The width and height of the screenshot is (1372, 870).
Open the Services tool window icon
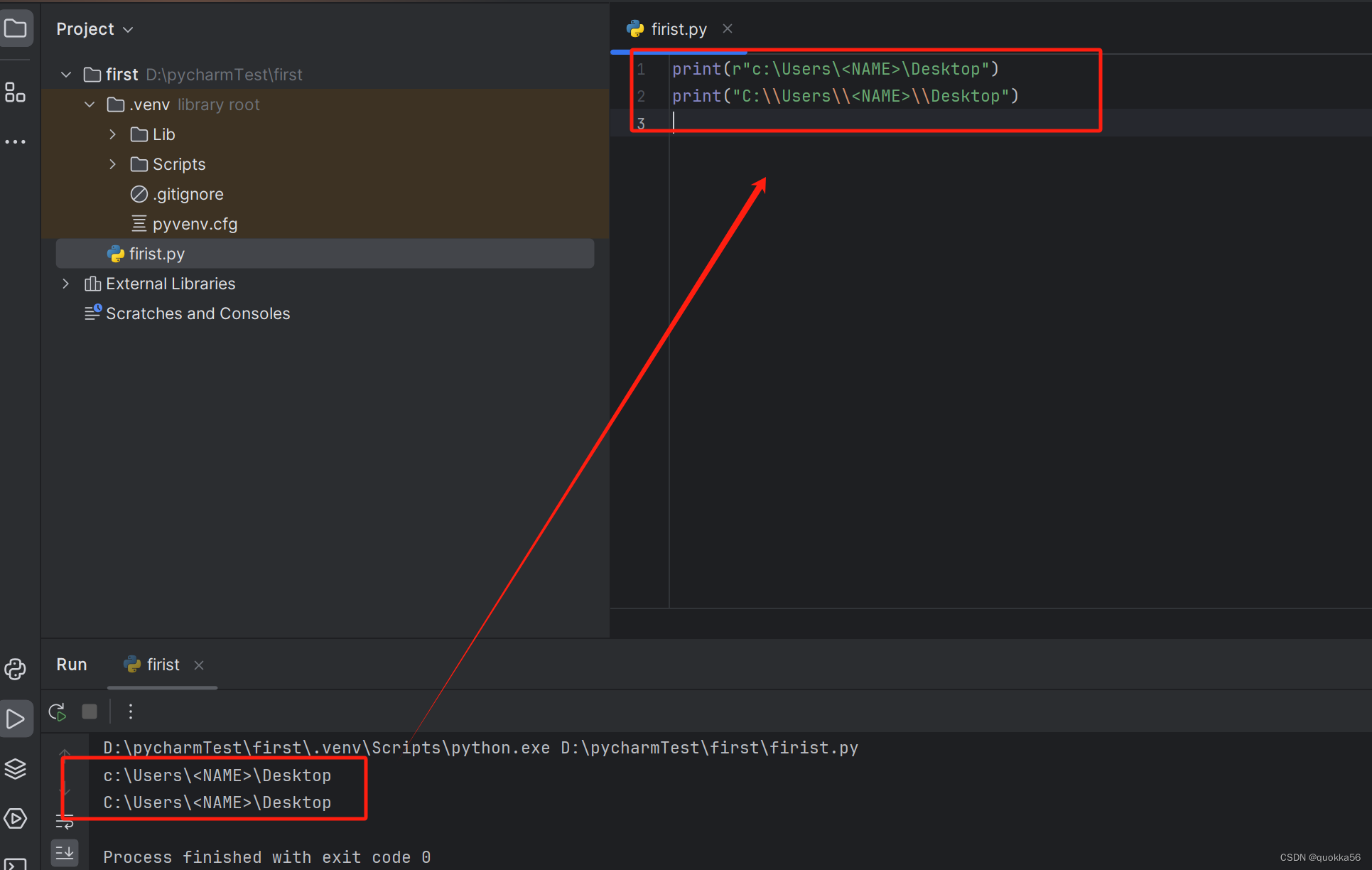[16, 818]
